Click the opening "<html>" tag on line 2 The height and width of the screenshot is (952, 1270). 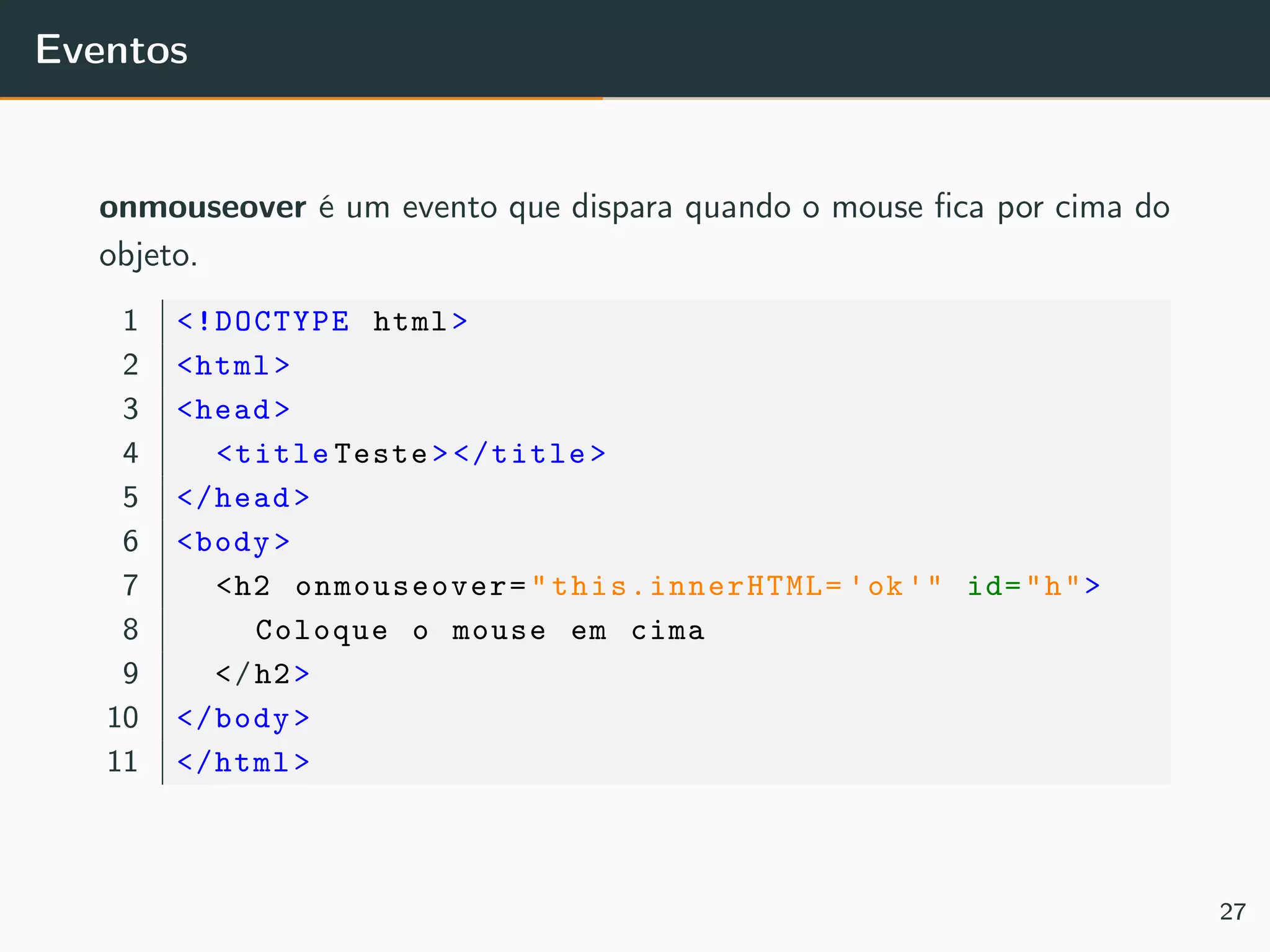pos(233,365)
